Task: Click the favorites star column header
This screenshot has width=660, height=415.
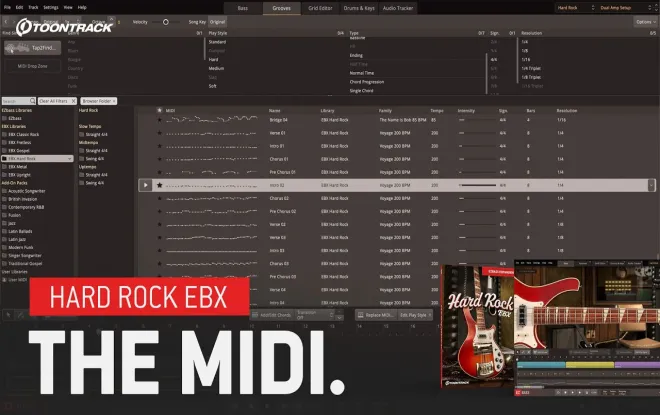Action: 160,110
